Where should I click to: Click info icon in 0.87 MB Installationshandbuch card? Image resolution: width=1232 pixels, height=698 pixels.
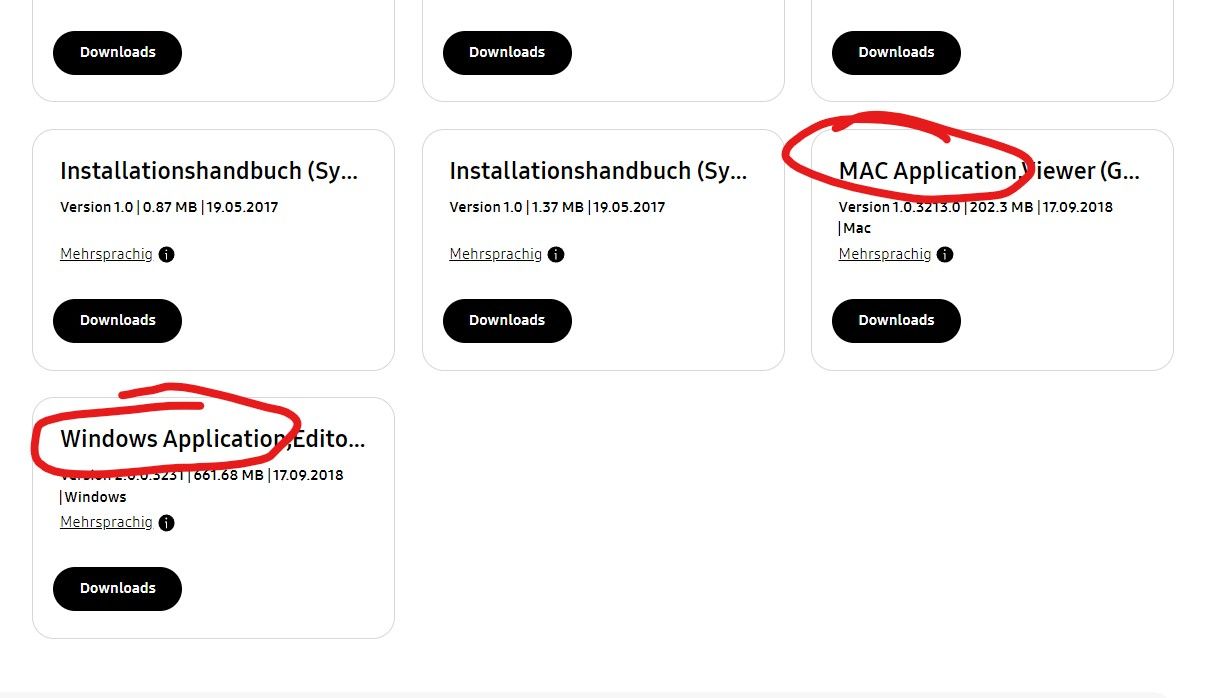167,254
